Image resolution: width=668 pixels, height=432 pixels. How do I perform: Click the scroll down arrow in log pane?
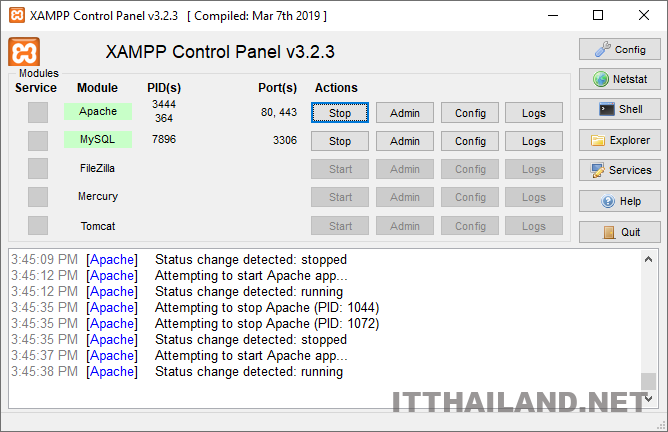[x=648, y=399]
